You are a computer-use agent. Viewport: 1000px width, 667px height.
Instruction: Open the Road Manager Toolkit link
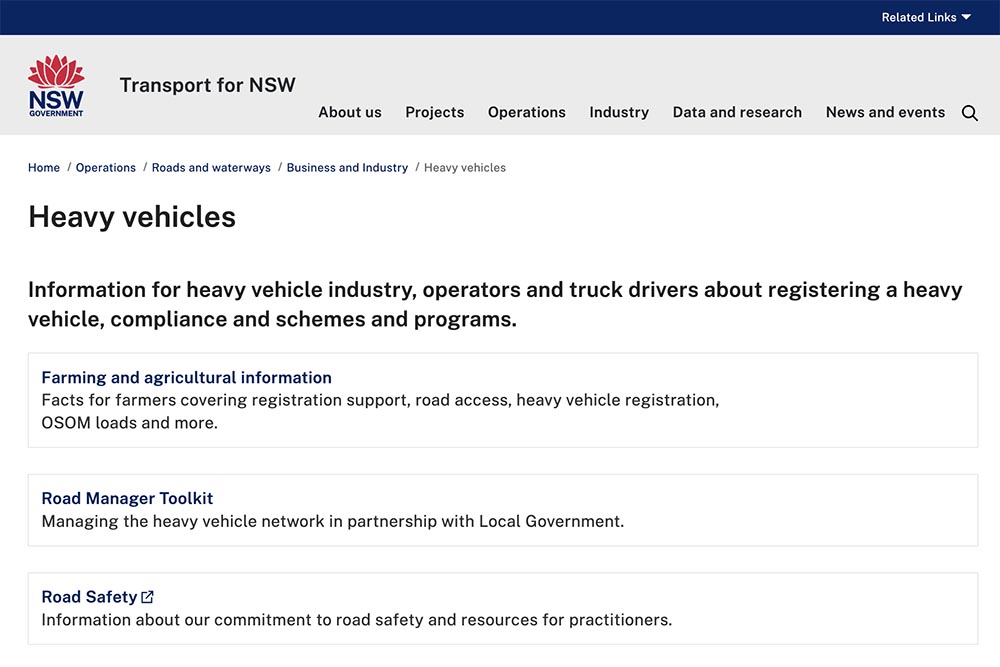pyautogui.click(x=127, y=498)
